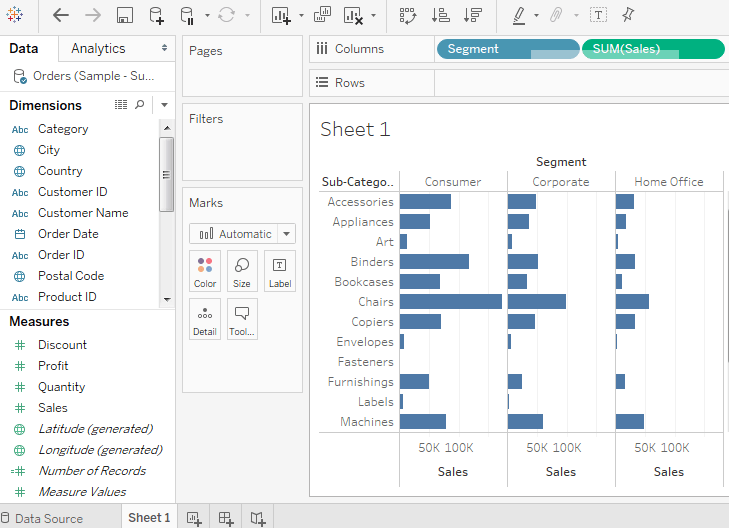Click the New Worksheet tab icon at bottom
This screenshot has width=729, height=528.
tap(194, 518)
